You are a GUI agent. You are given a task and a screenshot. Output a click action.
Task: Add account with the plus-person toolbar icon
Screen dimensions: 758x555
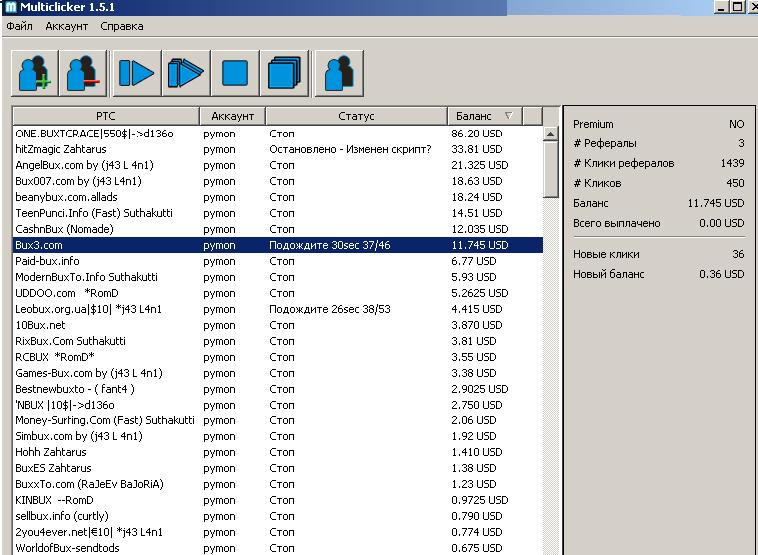35,73
